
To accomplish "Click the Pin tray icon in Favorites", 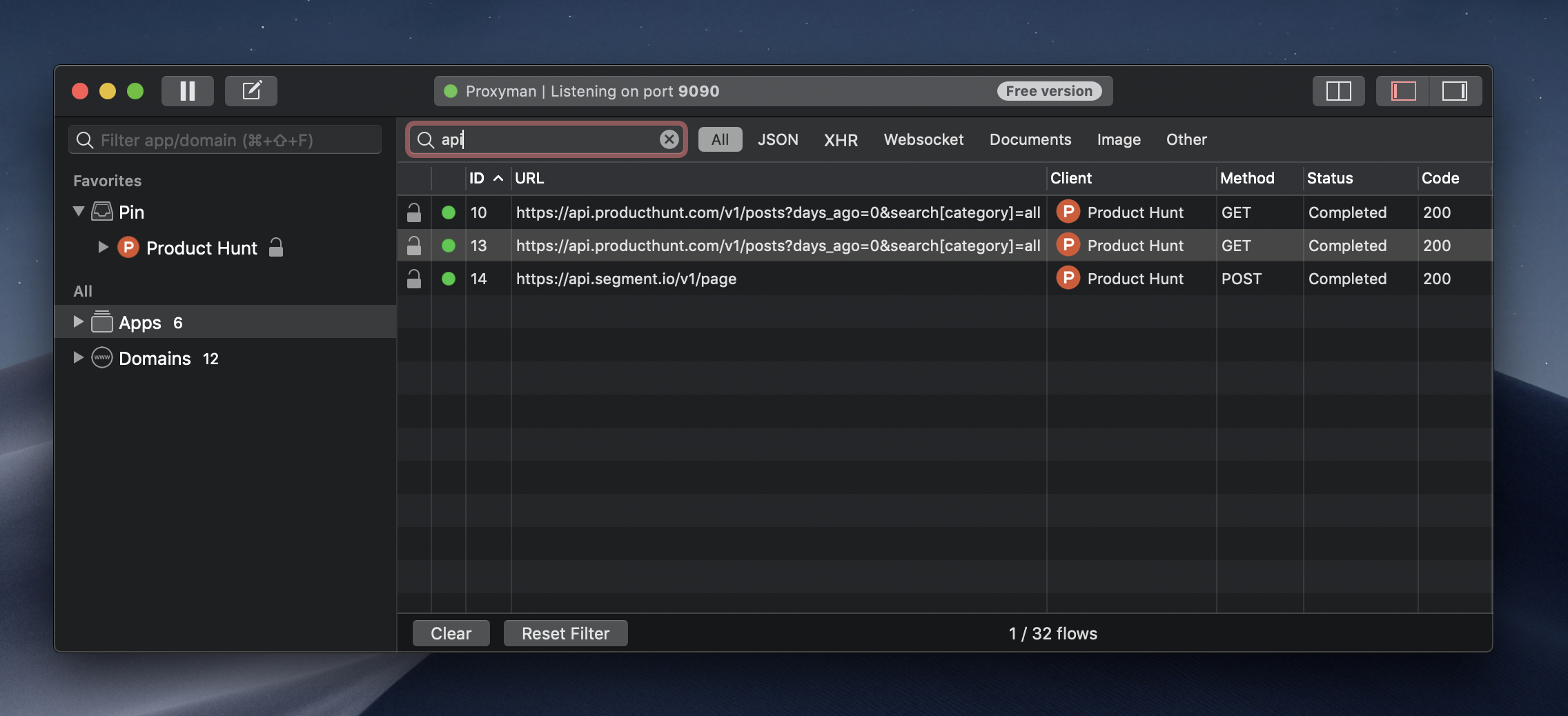I will click(x=102, y=211).
